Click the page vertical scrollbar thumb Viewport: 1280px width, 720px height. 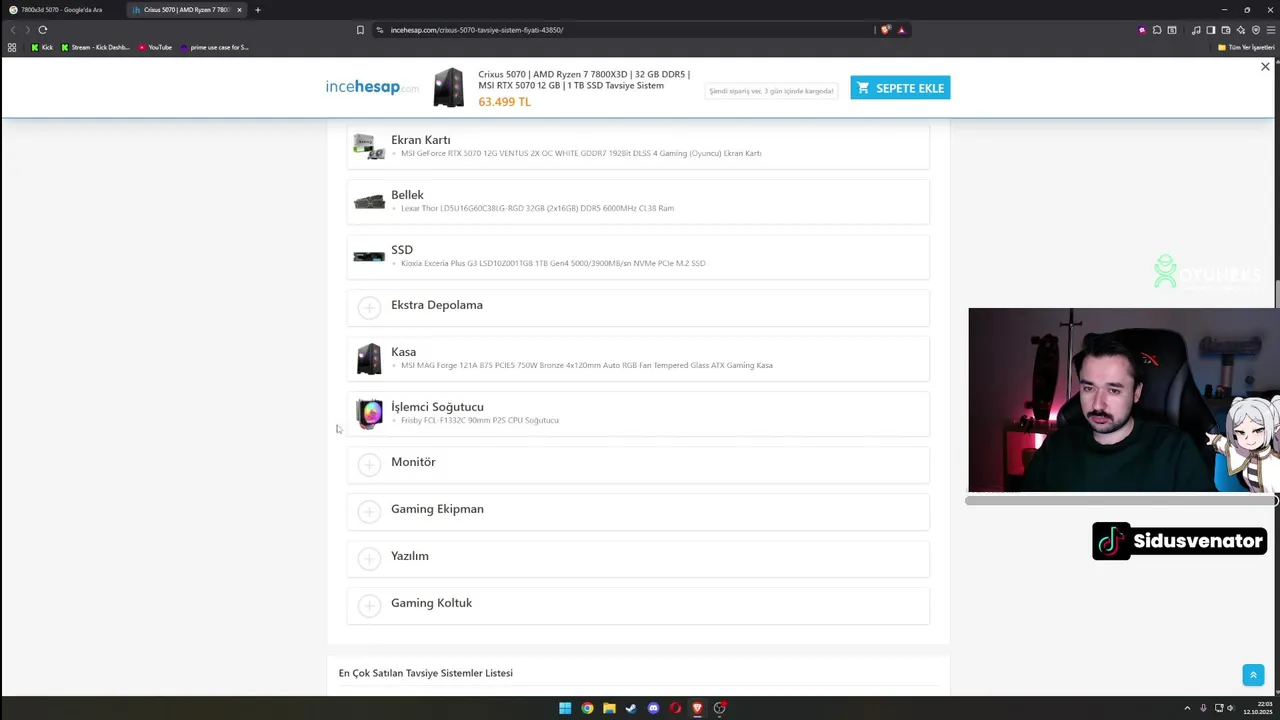click(1277, 295)
